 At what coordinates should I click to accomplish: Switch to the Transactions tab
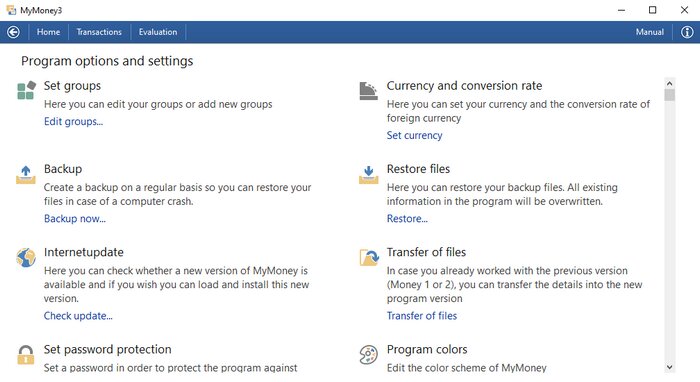99,32
